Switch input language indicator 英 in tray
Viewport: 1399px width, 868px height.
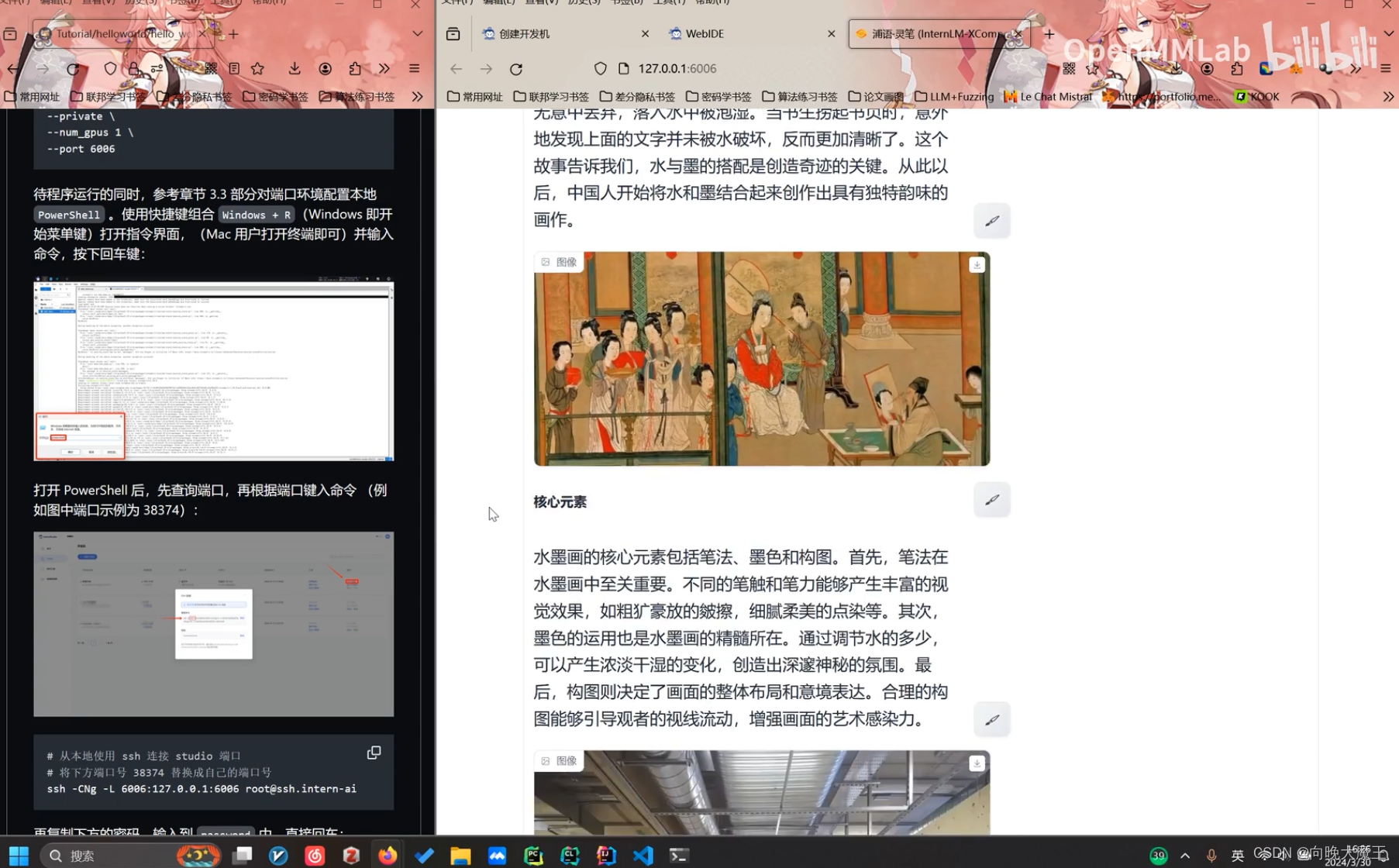1237,856
